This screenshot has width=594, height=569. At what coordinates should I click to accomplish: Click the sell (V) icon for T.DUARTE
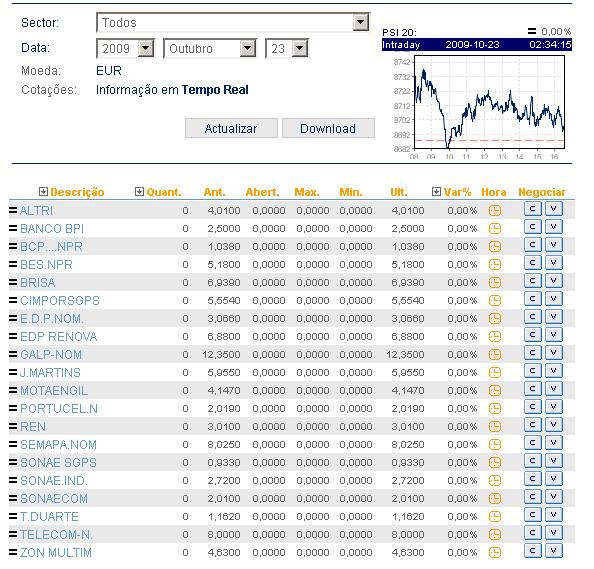tap(553, 515)
